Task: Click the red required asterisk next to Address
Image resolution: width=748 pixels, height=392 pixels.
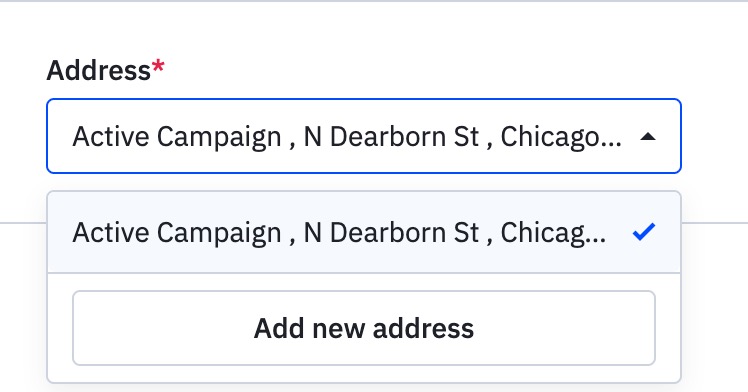Action: [x=158, y=67]
